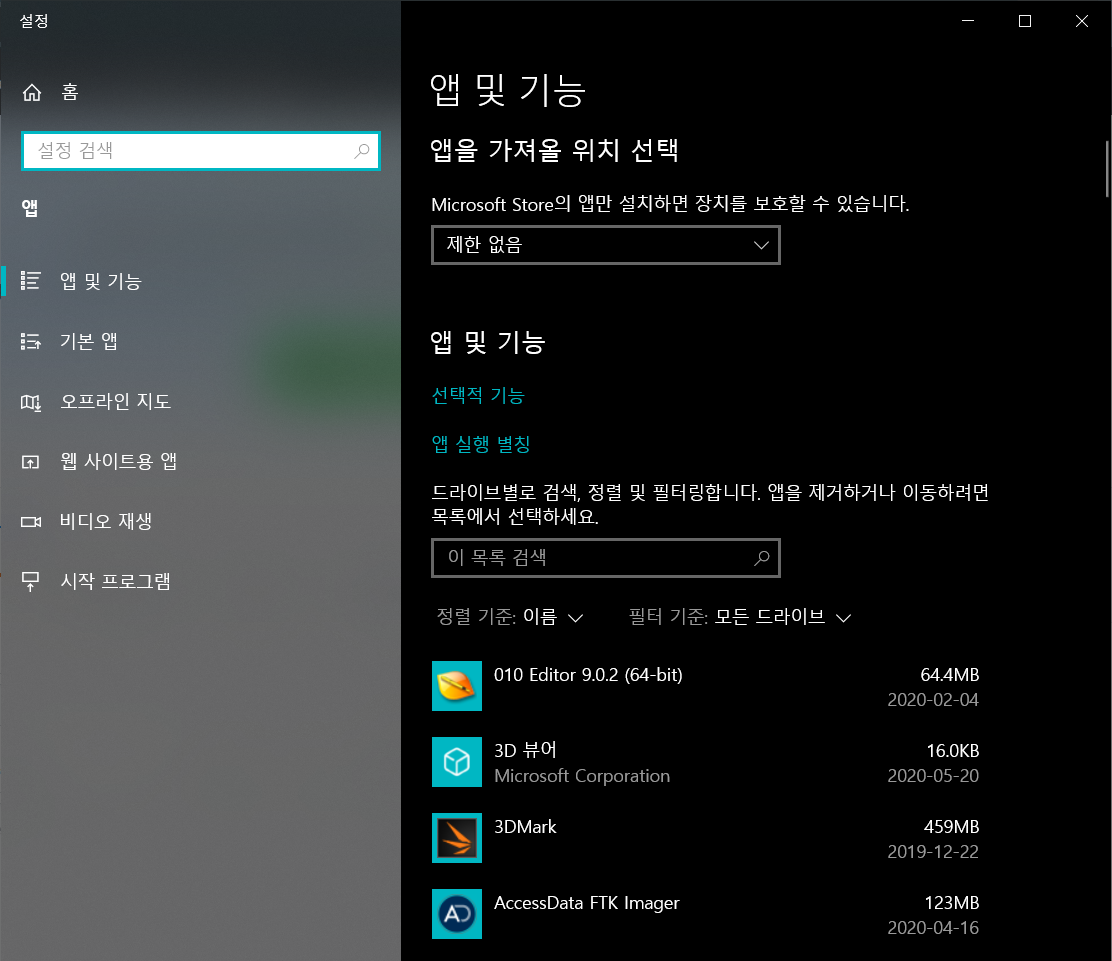Maximize the 설정 window
Image resolution: width=1112 pixels, height=961 pixels.
[x=1025, y=21]
